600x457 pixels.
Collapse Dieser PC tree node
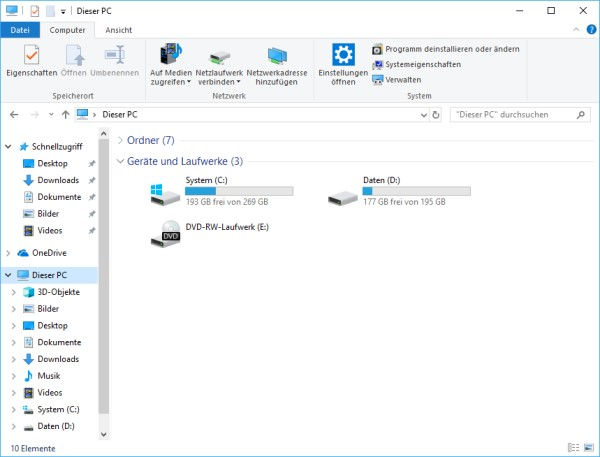coord(8,275)
